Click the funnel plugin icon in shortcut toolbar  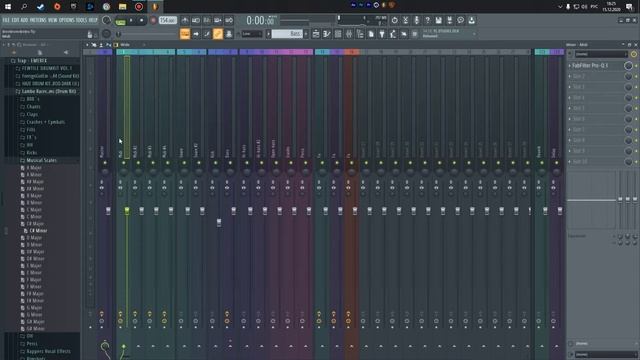382,34
